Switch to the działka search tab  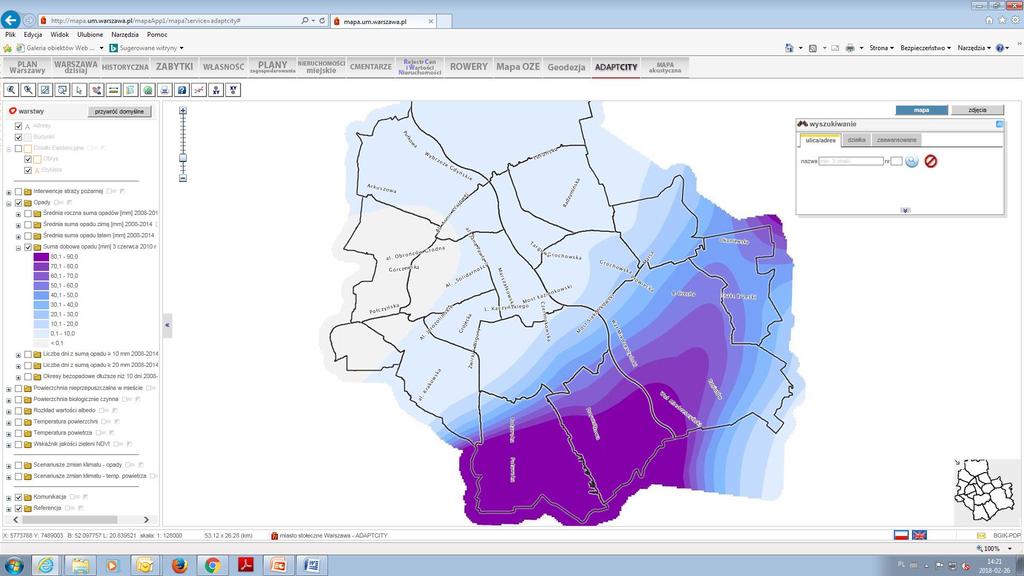[856, 140]
